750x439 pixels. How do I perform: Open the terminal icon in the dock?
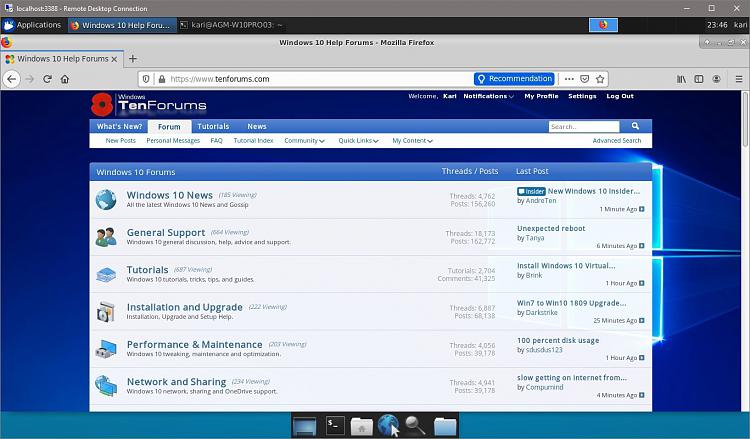coord(335,425)
